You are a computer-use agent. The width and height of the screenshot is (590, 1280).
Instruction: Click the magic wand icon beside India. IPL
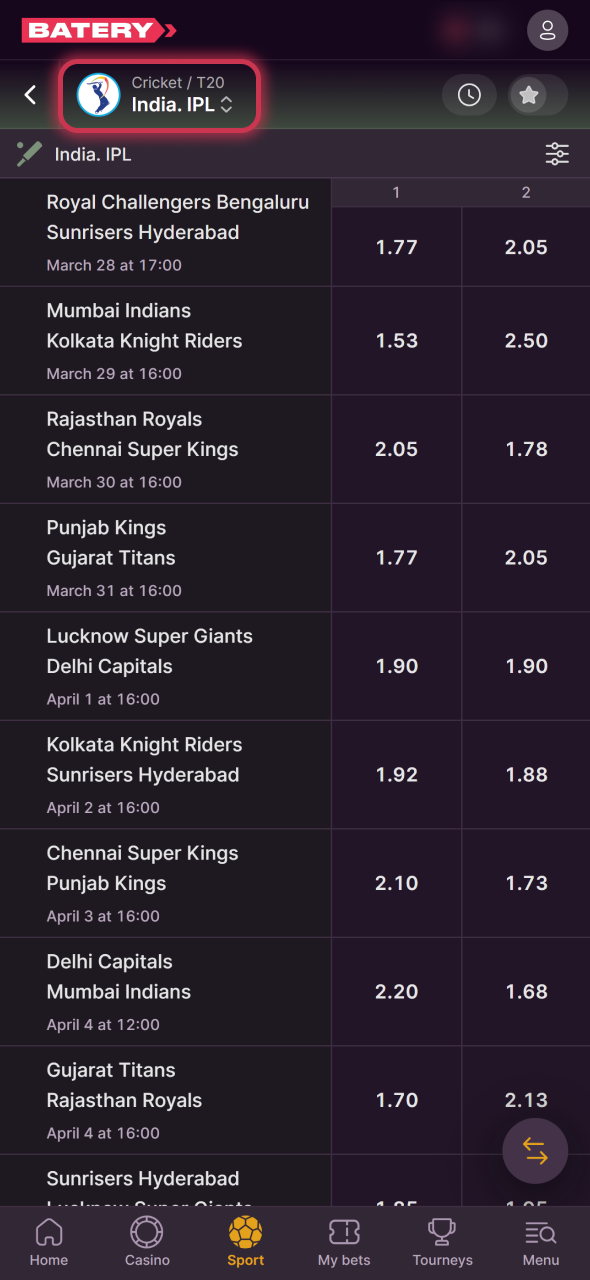[28, 154]
